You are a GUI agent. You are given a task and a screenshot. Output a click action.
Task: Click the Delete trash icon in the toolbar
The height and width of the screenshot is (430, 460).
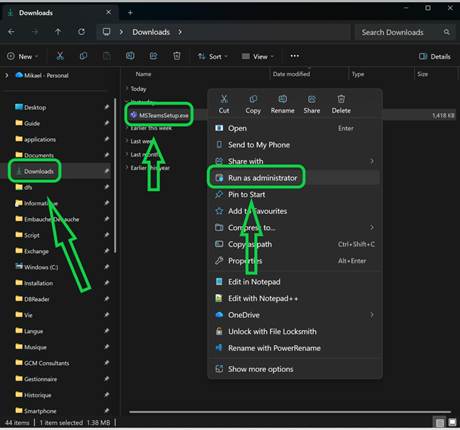[x=177, y=56]
